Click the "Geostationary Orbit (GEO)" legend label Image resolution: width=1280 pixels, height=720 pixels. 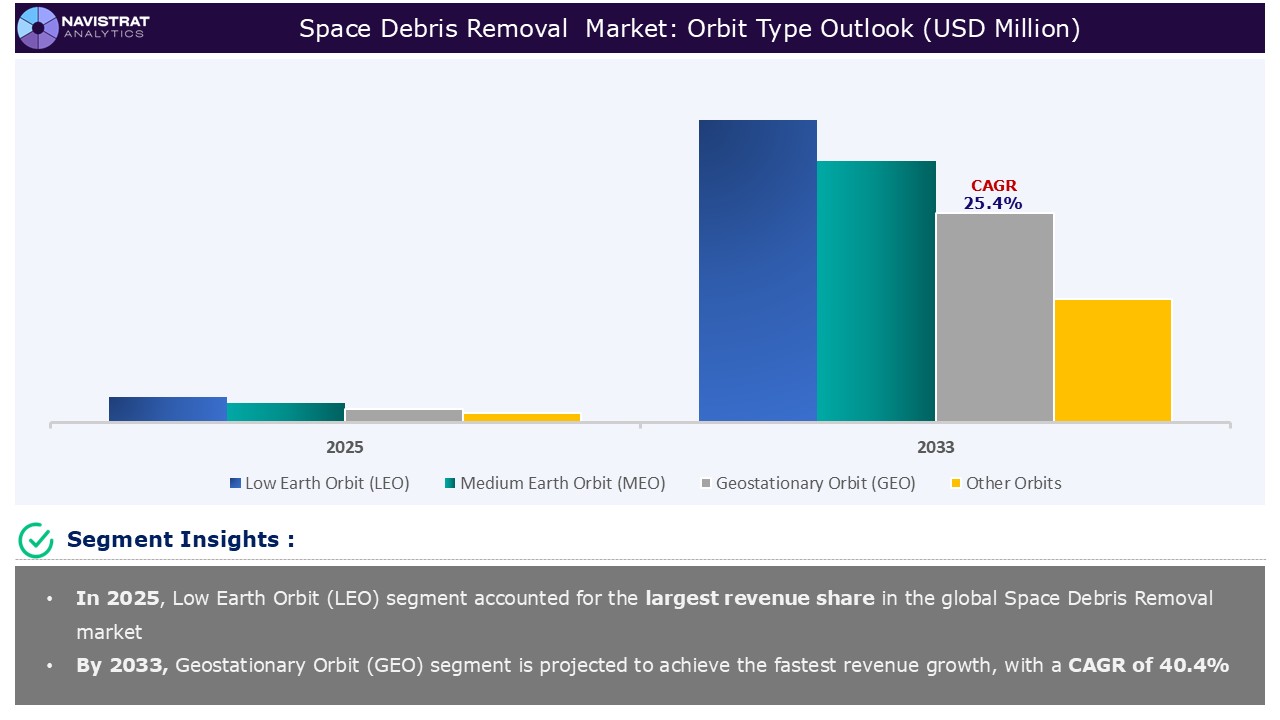816,484
